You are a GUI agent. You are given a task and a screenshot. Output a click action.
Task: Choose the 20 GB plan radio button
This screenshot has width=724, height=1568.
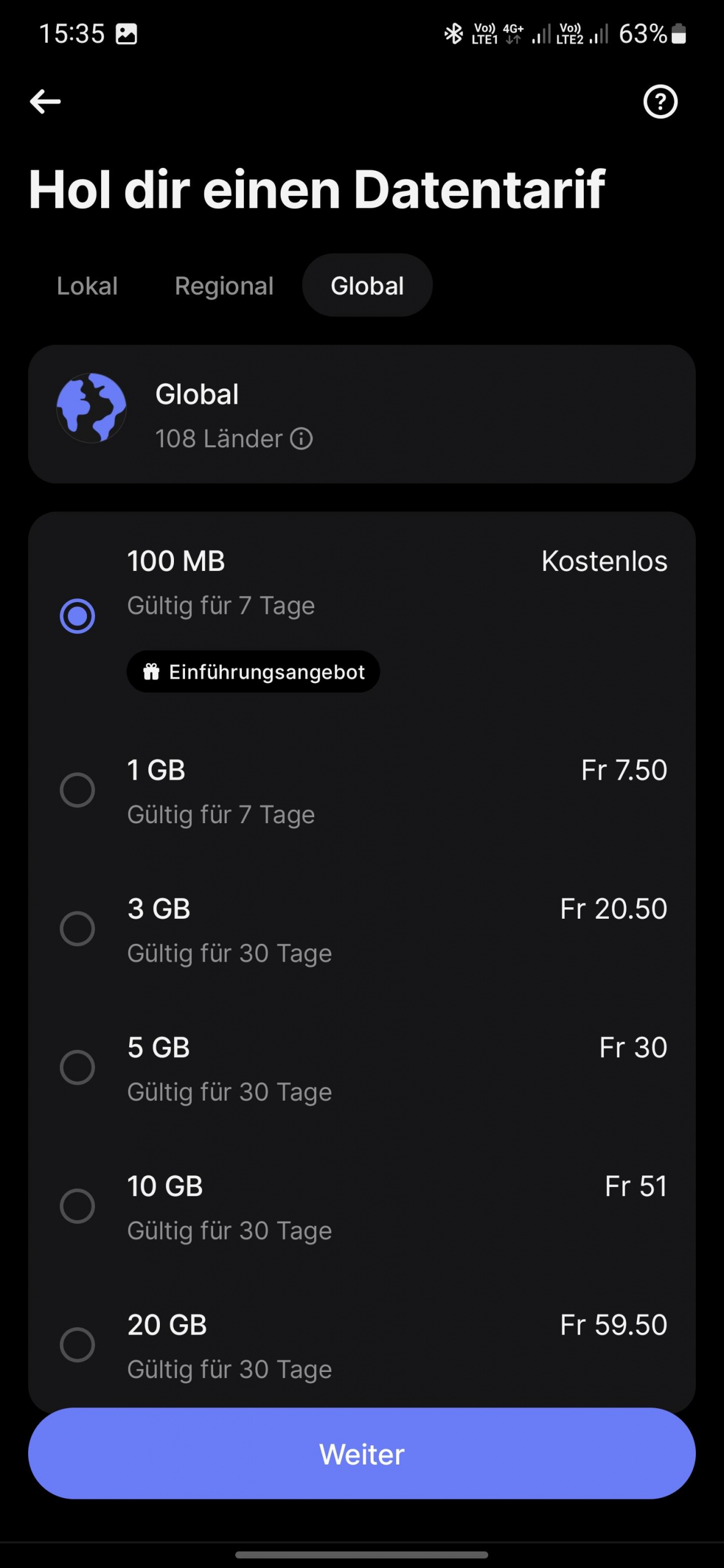pos(77,1345)
